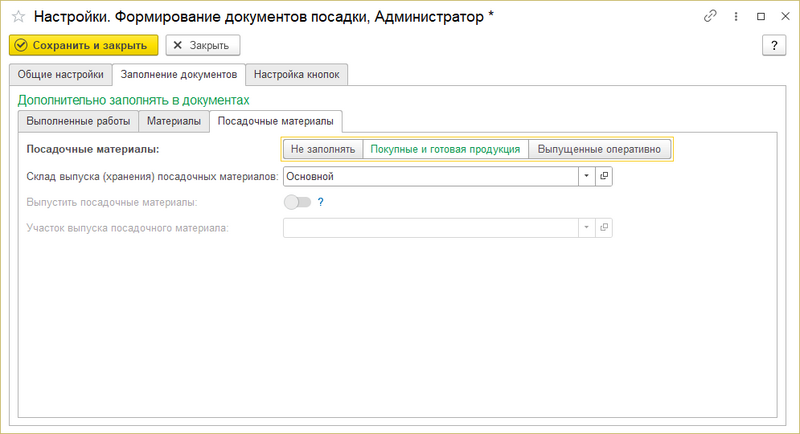Image resolution: width=800 pixels, height=434 pixels.
Task: Select 'Не заполнять' option
Action: (323, 149)
